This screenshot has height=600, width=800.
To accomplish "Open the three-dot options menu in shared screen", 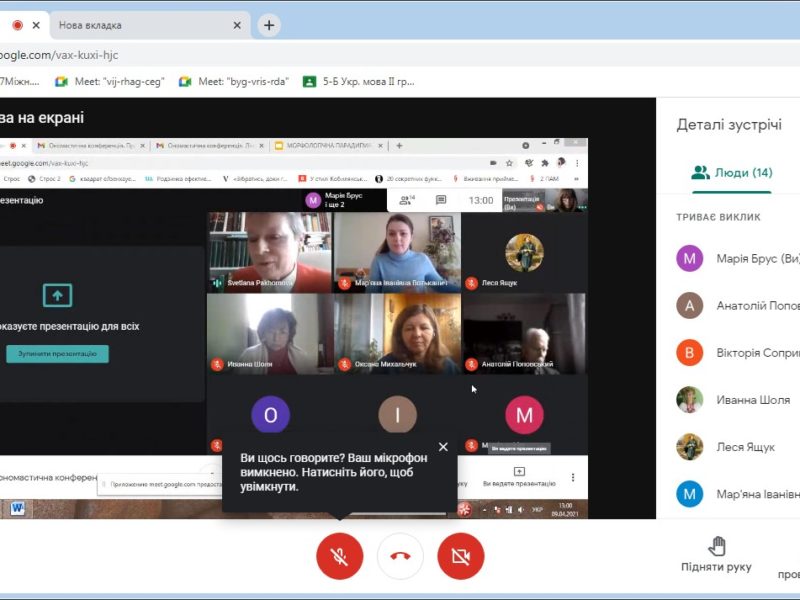I will pos(573,477).
